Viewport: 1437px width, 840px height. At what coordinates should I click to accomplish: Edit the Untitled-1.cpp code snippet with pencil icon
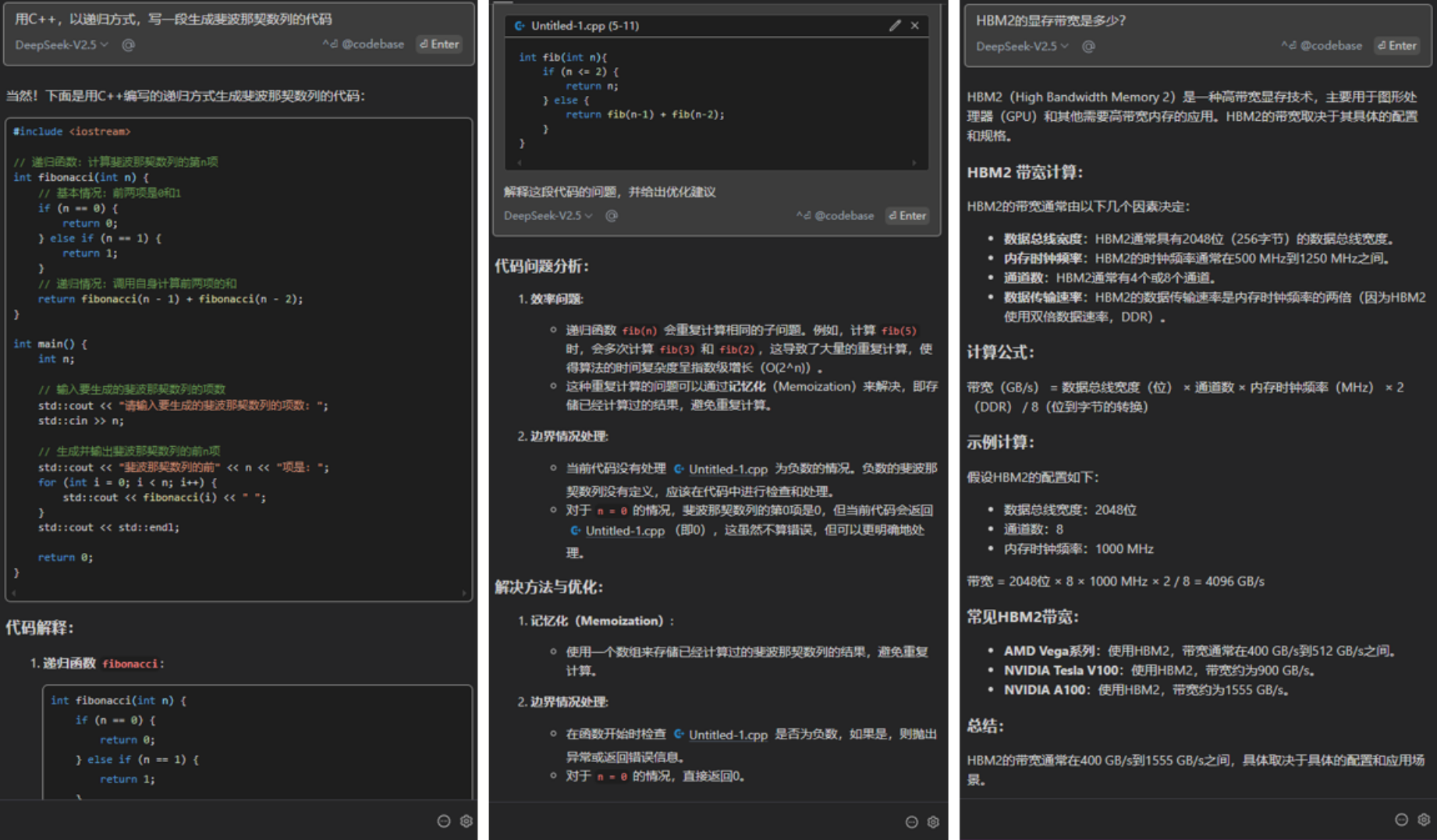click(x=895, y=26)
